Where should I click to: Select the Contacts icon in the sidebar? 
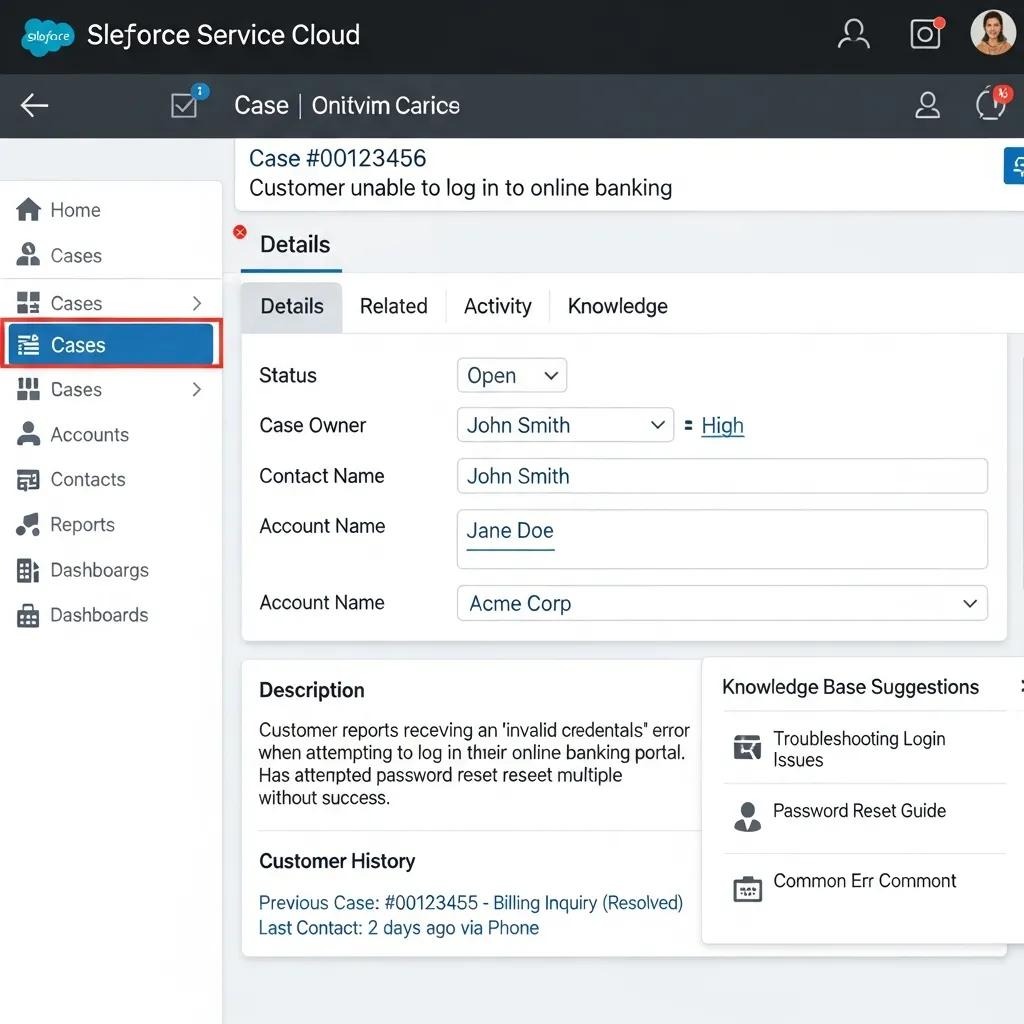tap(27, 479)
